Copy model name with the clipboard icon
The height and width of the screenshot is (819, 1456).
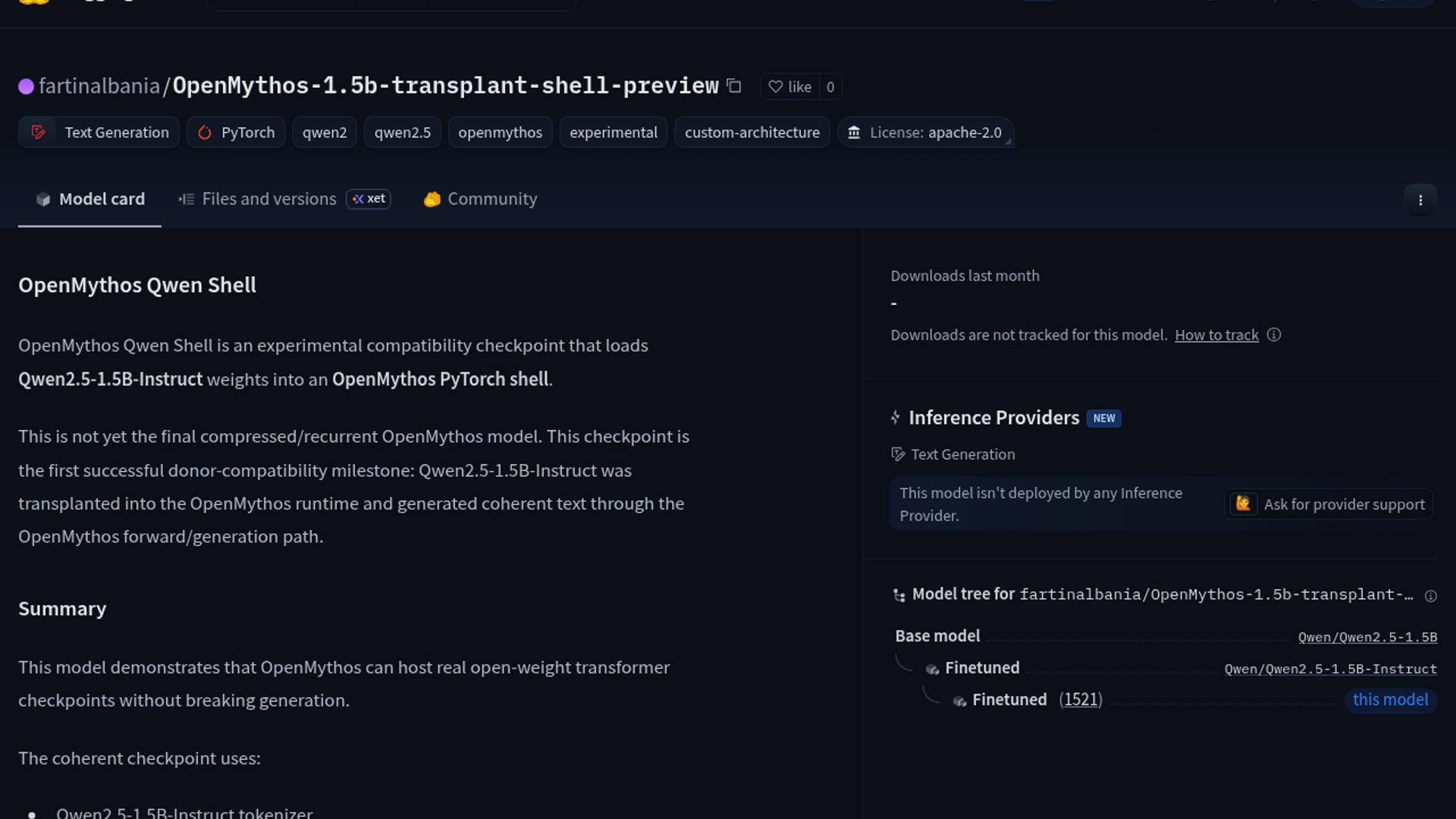(x=733, y=86)
